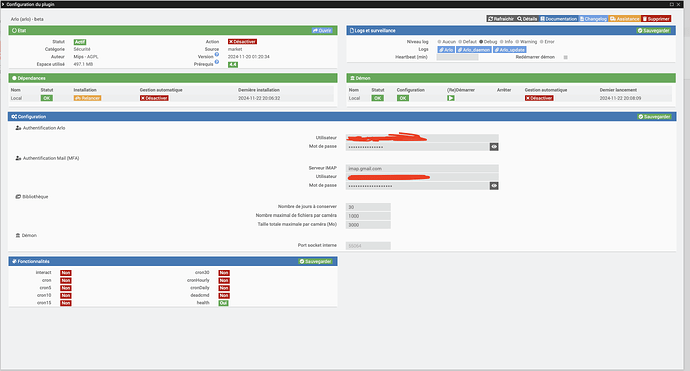The image size is (690, 371).
Task: Reveal the Arlo password with eye icon
Action: pyautogui.click(x=494, y=147)
